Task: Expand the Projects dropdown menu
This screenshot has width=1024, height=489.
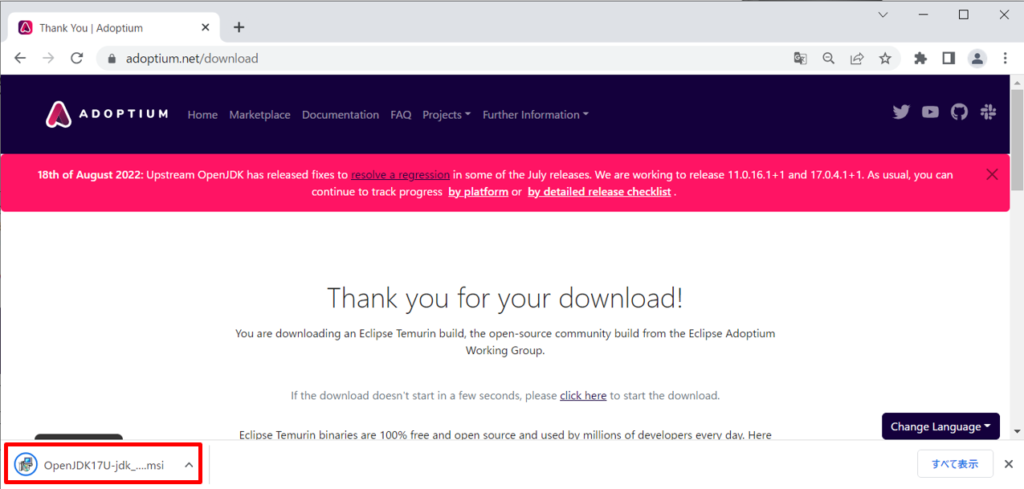Action: coord(447,114)
